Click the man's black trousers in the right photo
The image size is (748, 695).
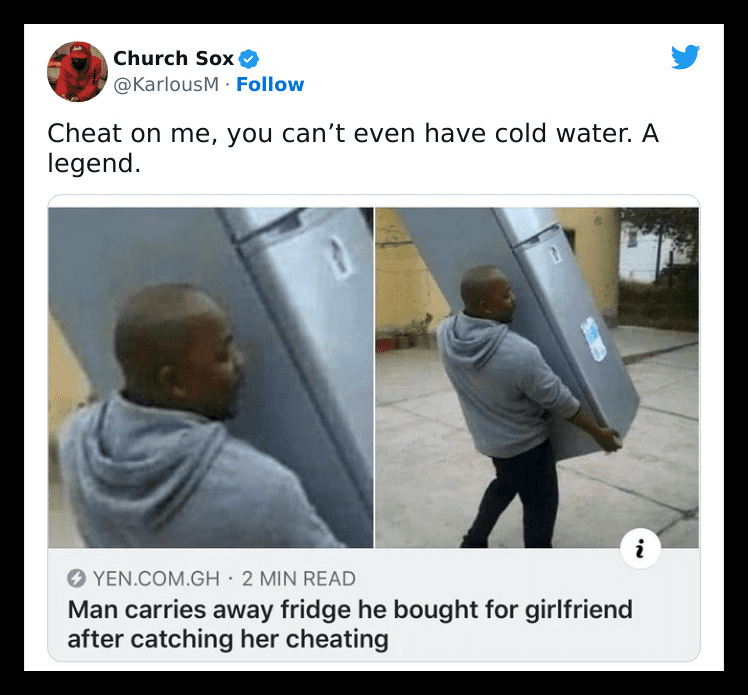515,496
